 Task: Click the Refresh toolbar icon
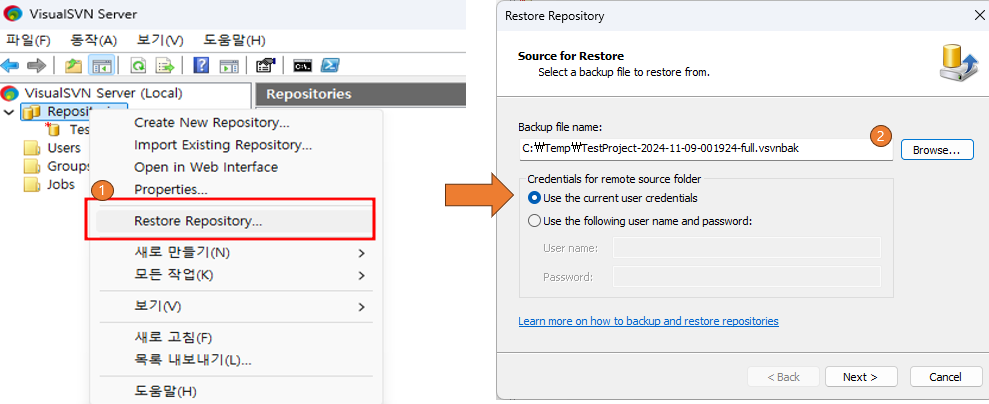point(138,65)
